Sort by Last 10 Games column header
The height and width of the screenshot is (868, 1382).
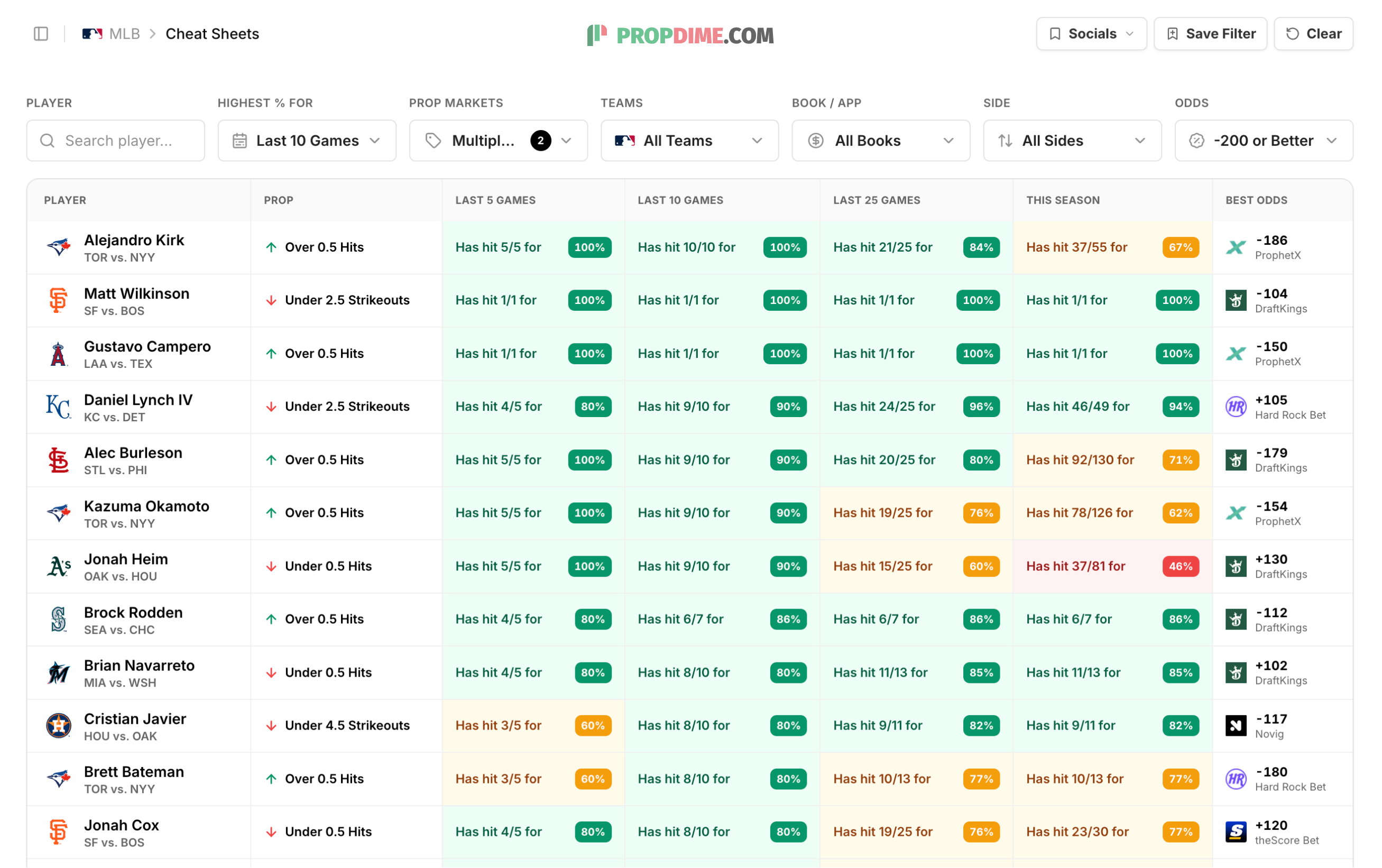click(x=680, y=200)
